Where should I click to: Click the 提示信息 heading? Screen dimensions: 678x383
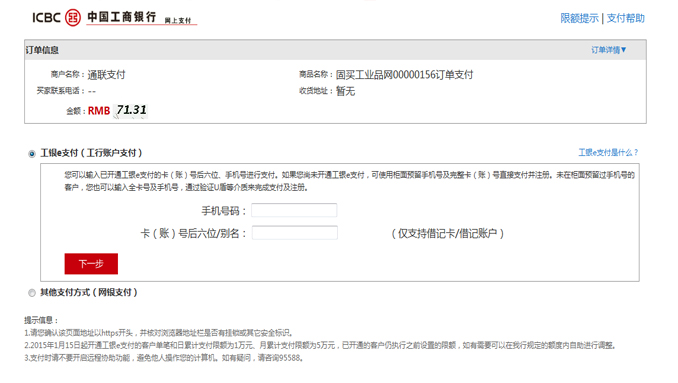41,320
